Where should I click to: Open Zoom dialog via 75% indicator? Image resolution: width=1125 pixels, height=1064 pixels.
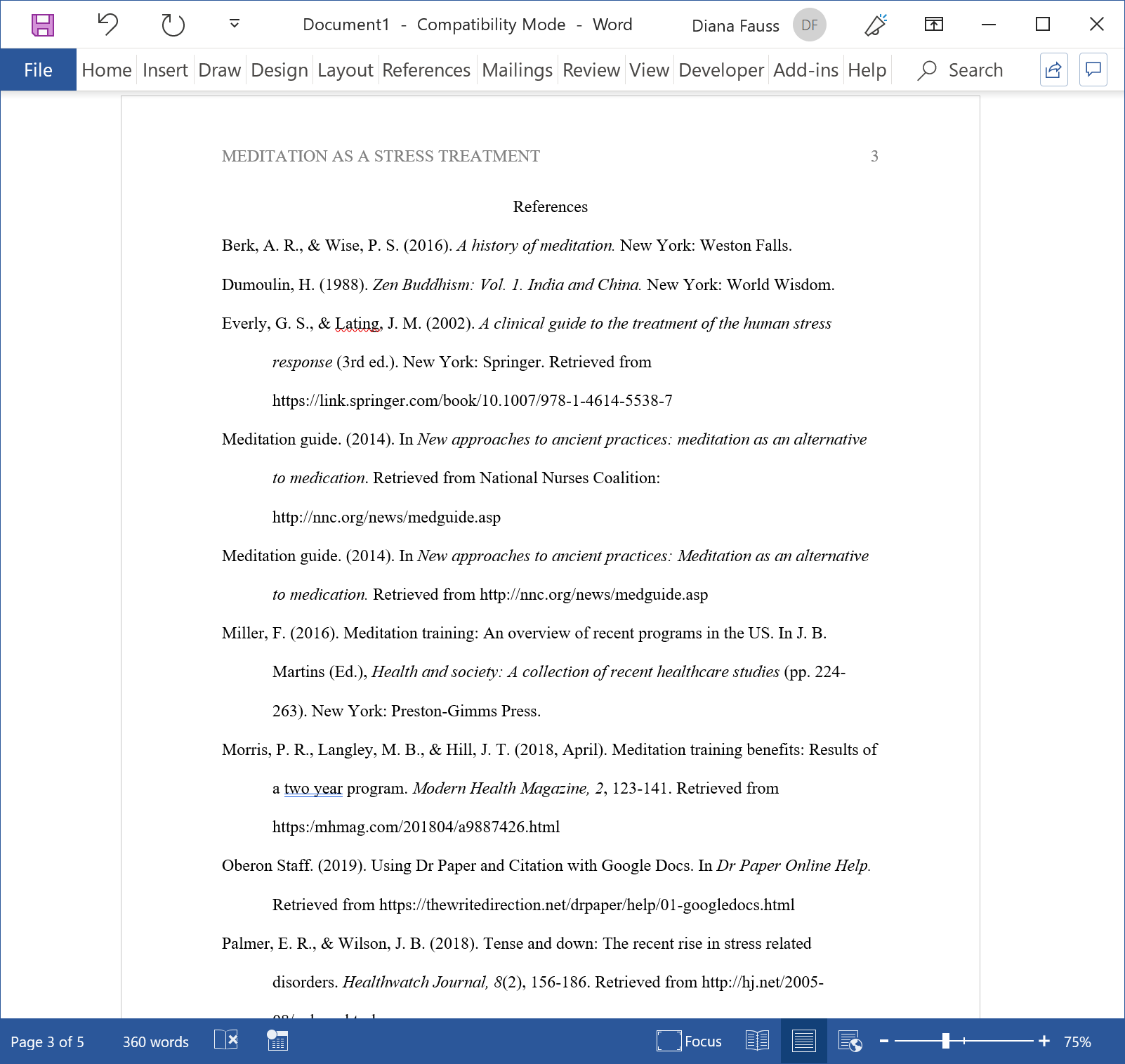[x=1077, y=1042]
